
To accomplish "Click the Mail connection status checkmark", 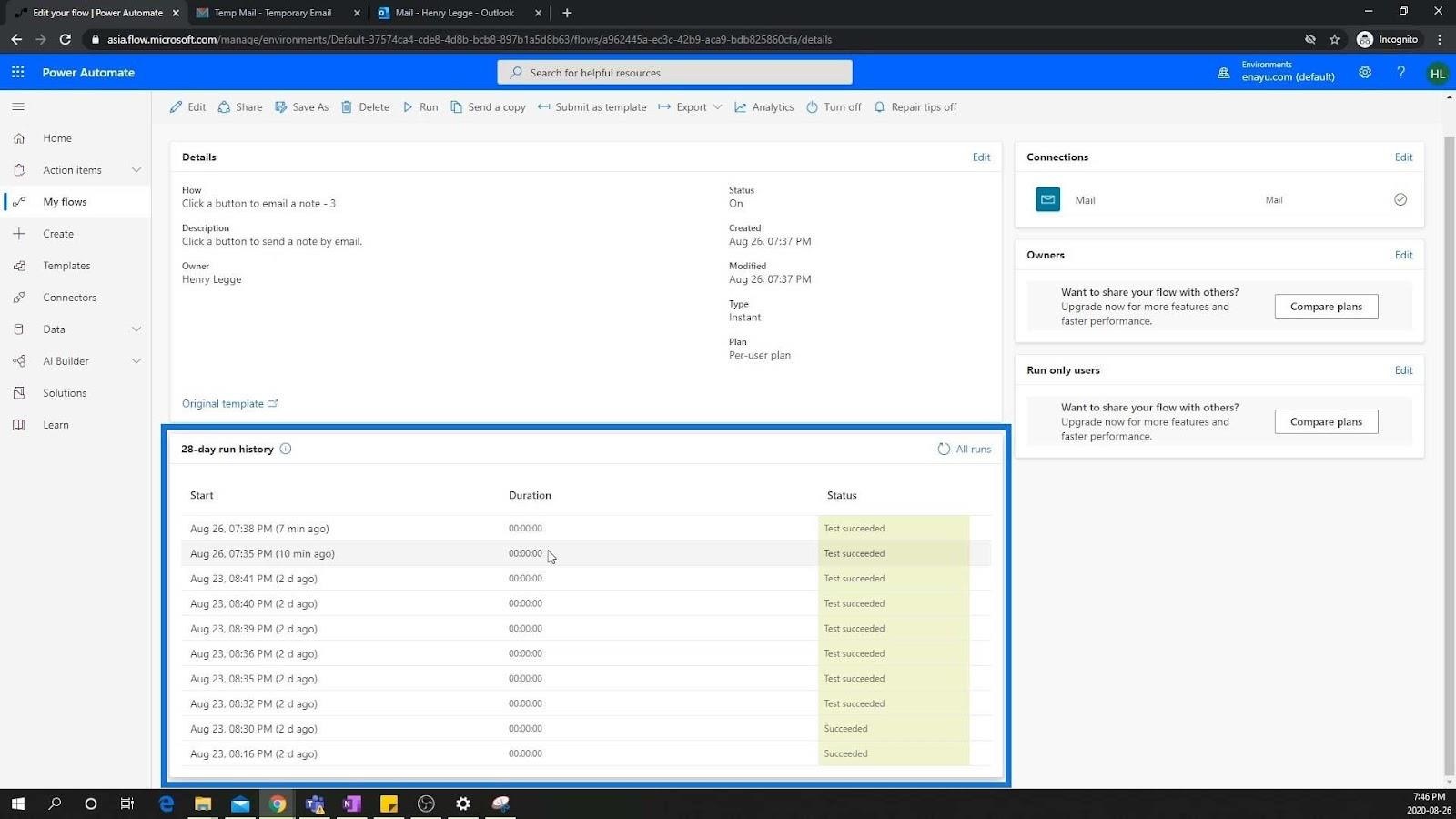I will click(1400, 199).
